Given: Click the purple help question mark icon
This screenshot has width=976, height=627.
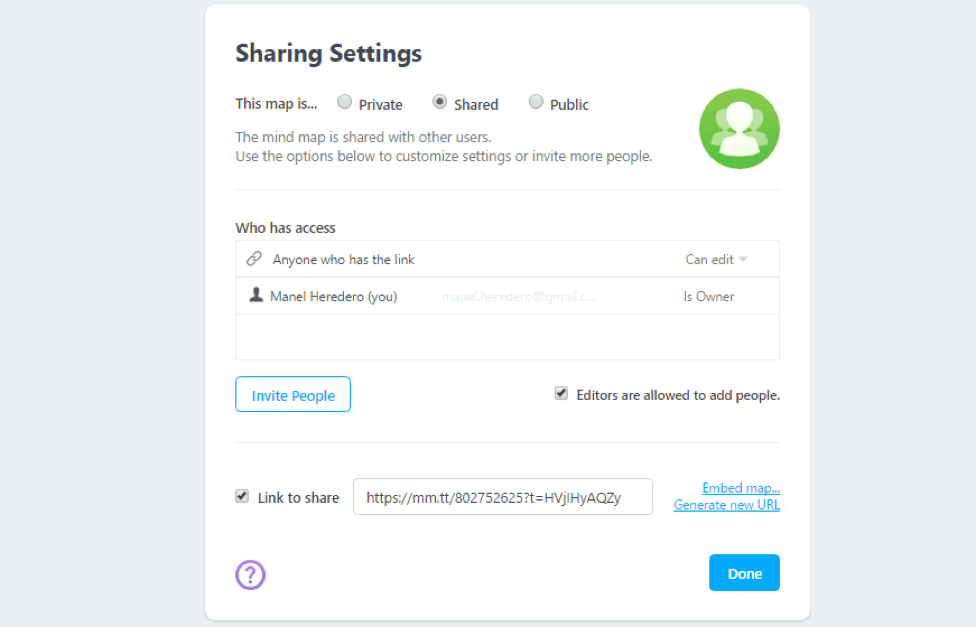Looking at the screenshot, I should point(250,574).
